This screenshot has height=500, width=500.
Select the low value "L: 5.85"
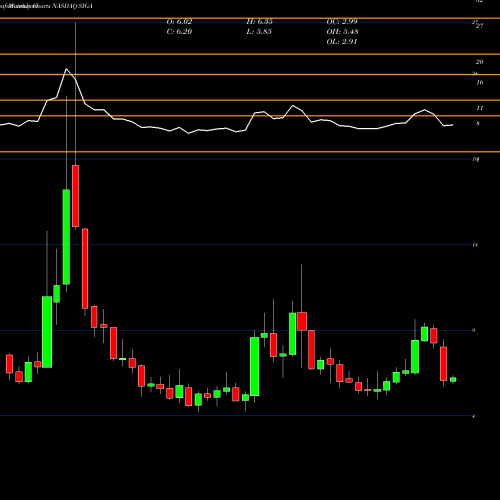click(x=259, y=32)
